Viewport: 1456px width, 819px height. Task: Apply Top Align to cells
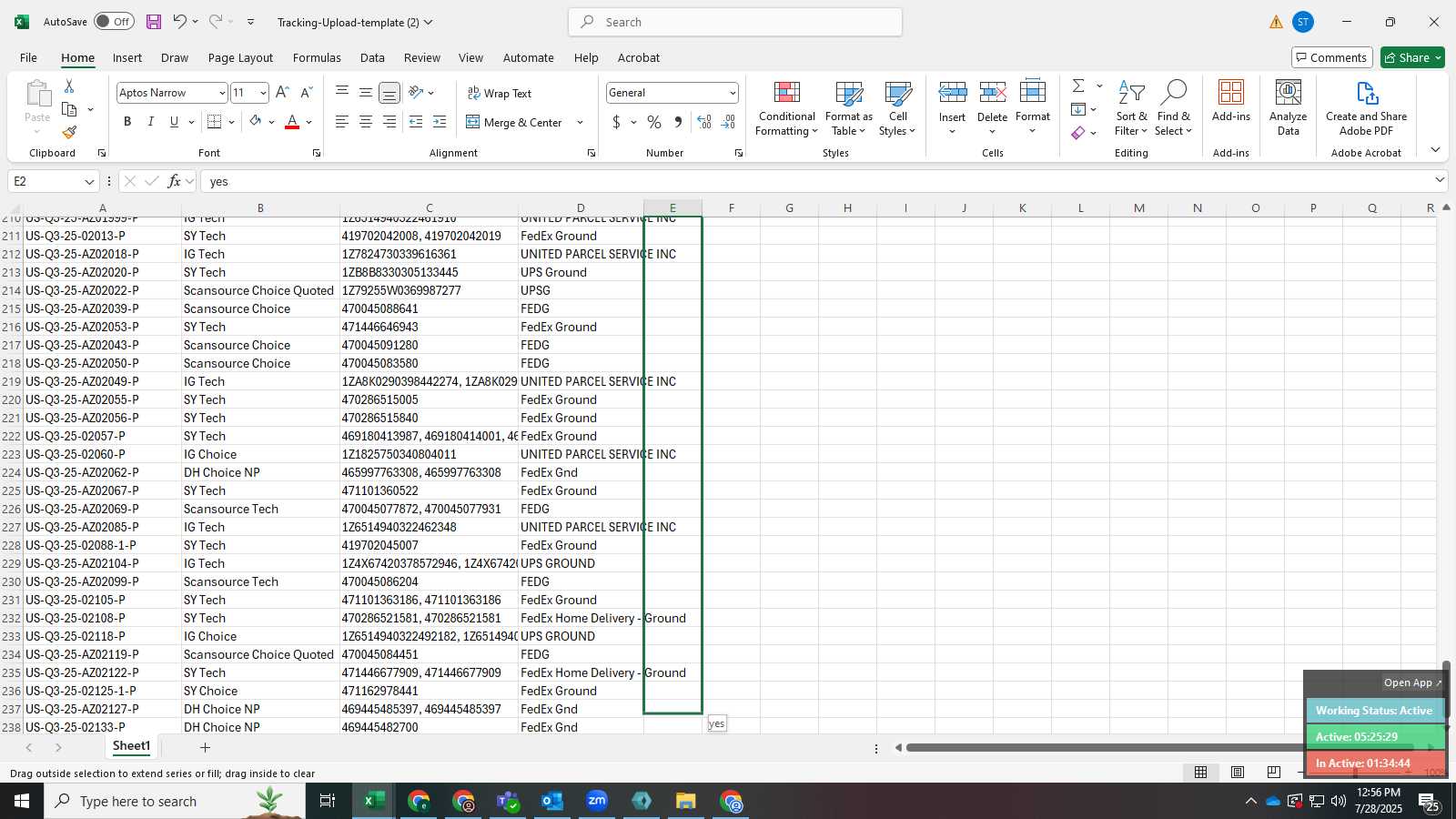(342, 93)
